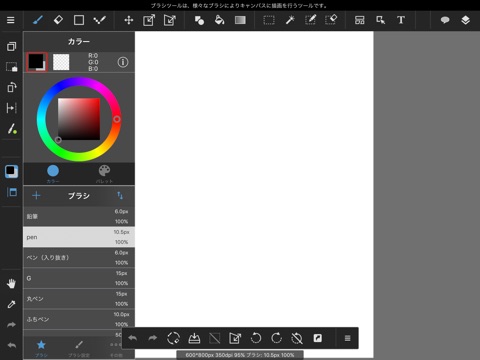Select the rectangular Selection tool
Screen dimensions: 480x360
[269, 20]
